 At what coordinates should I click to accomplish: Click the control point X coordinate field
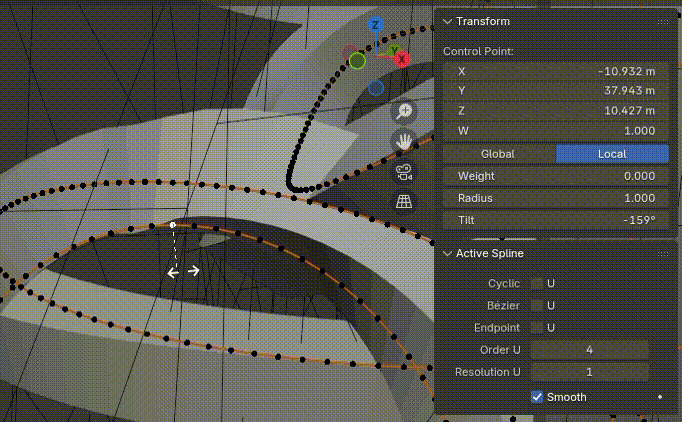tap(555, 71)
